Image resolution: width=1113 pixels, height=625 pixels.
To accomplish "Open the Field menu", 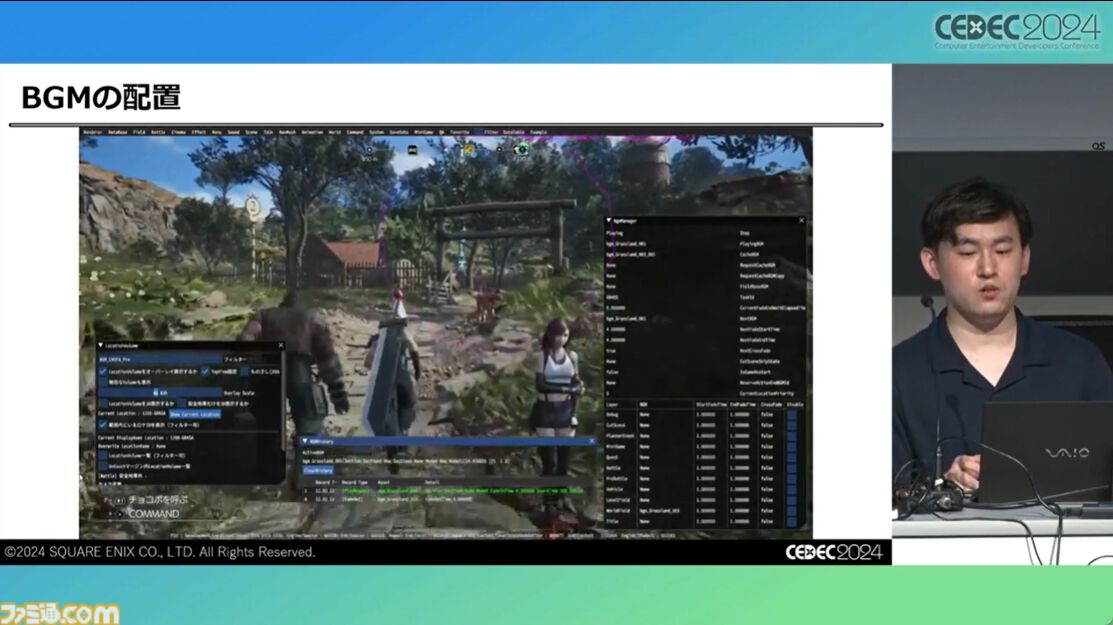I will [139, 132].
